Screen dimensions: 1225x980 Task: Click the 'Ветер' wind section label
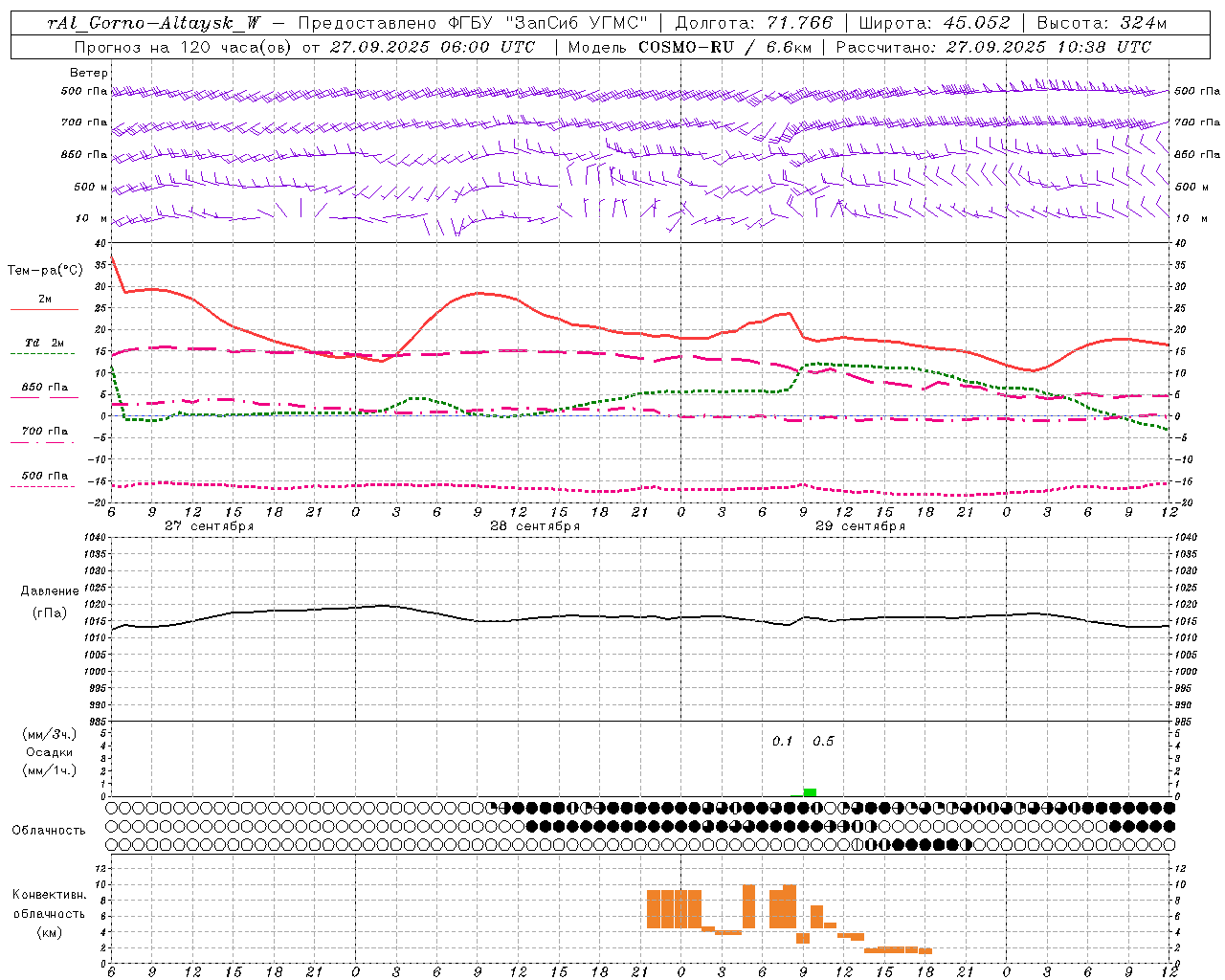pos(89,73)
